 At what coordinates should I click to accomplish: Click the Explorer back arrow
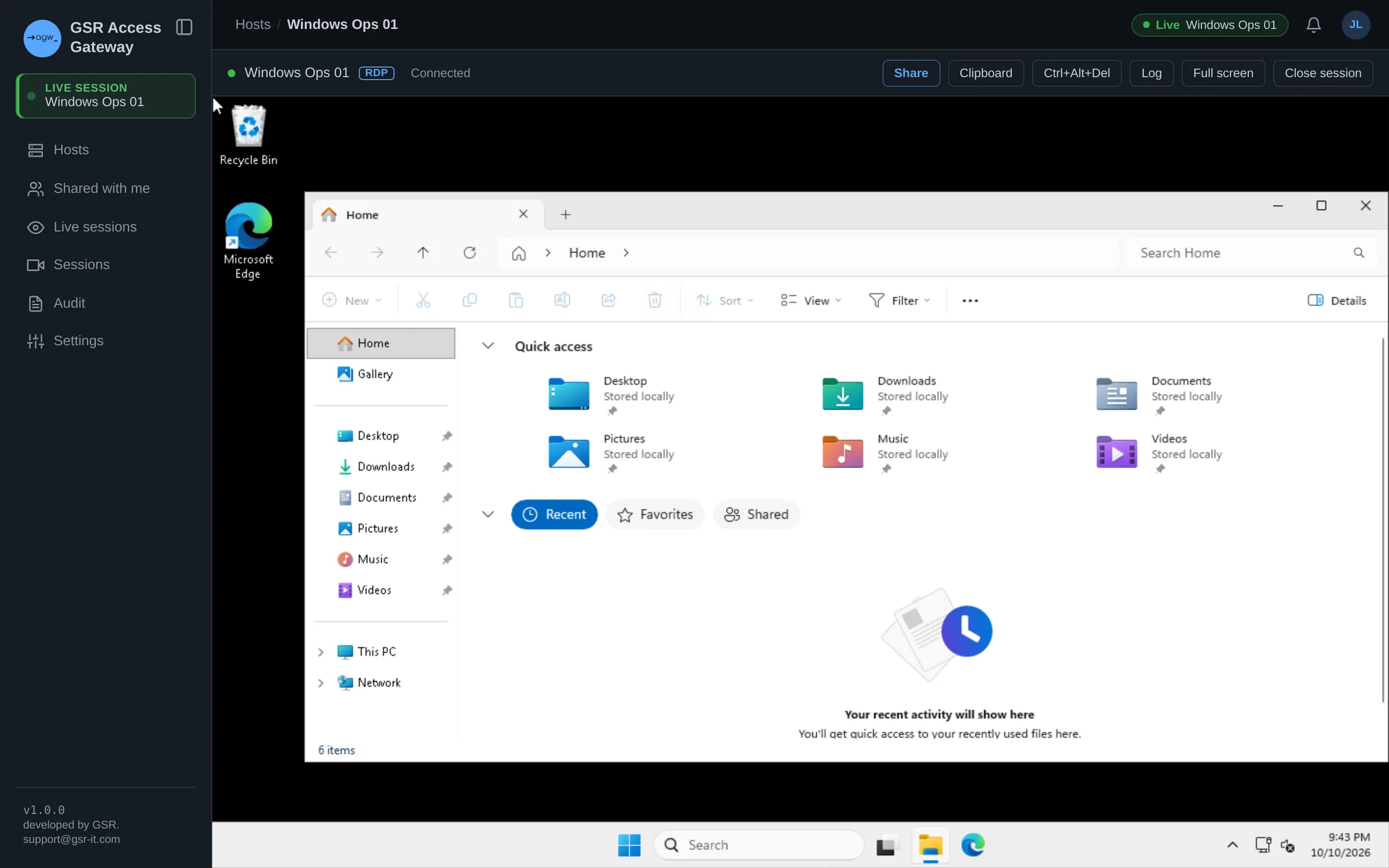tap(330, 253)
